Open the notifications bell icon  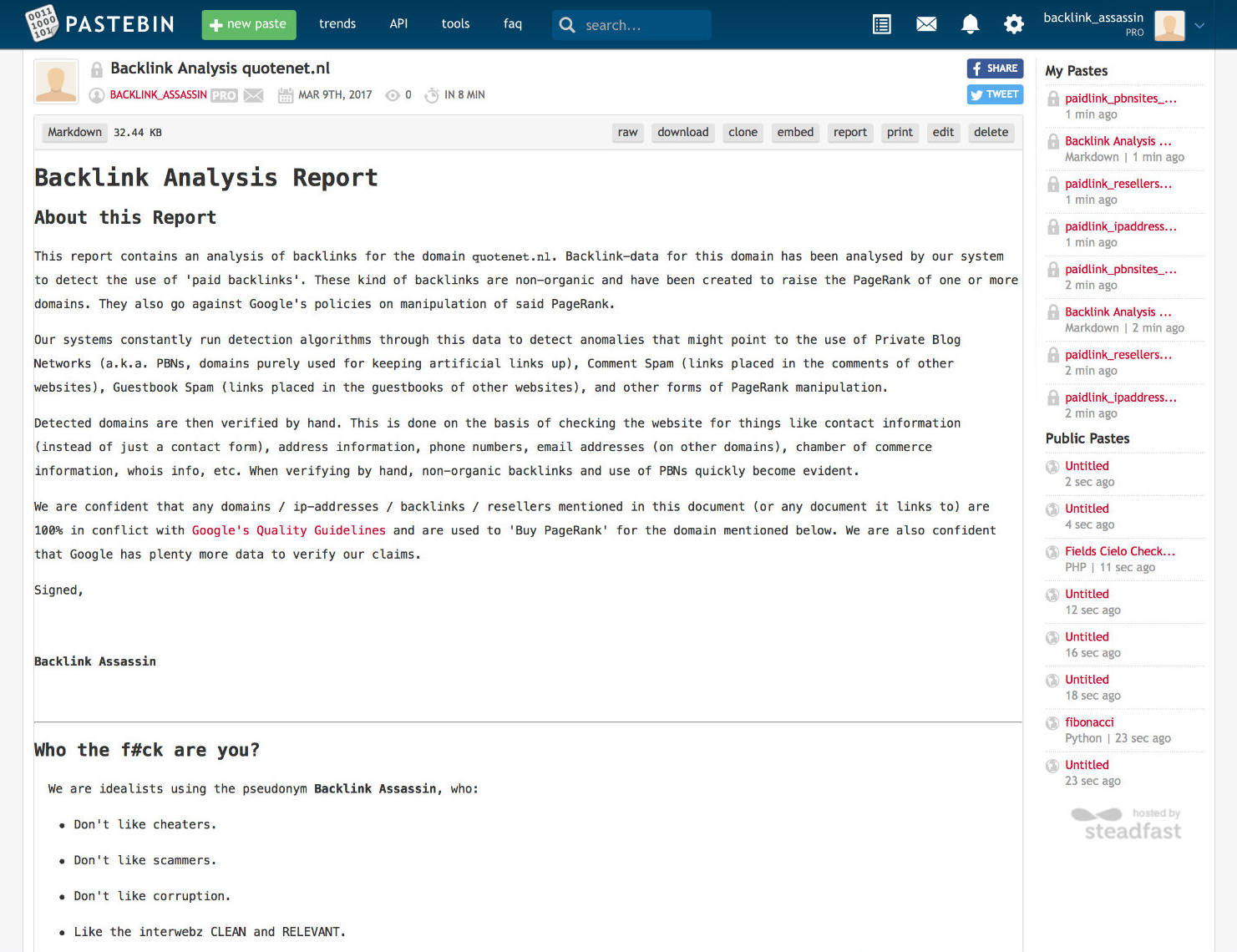coord(970,24)
